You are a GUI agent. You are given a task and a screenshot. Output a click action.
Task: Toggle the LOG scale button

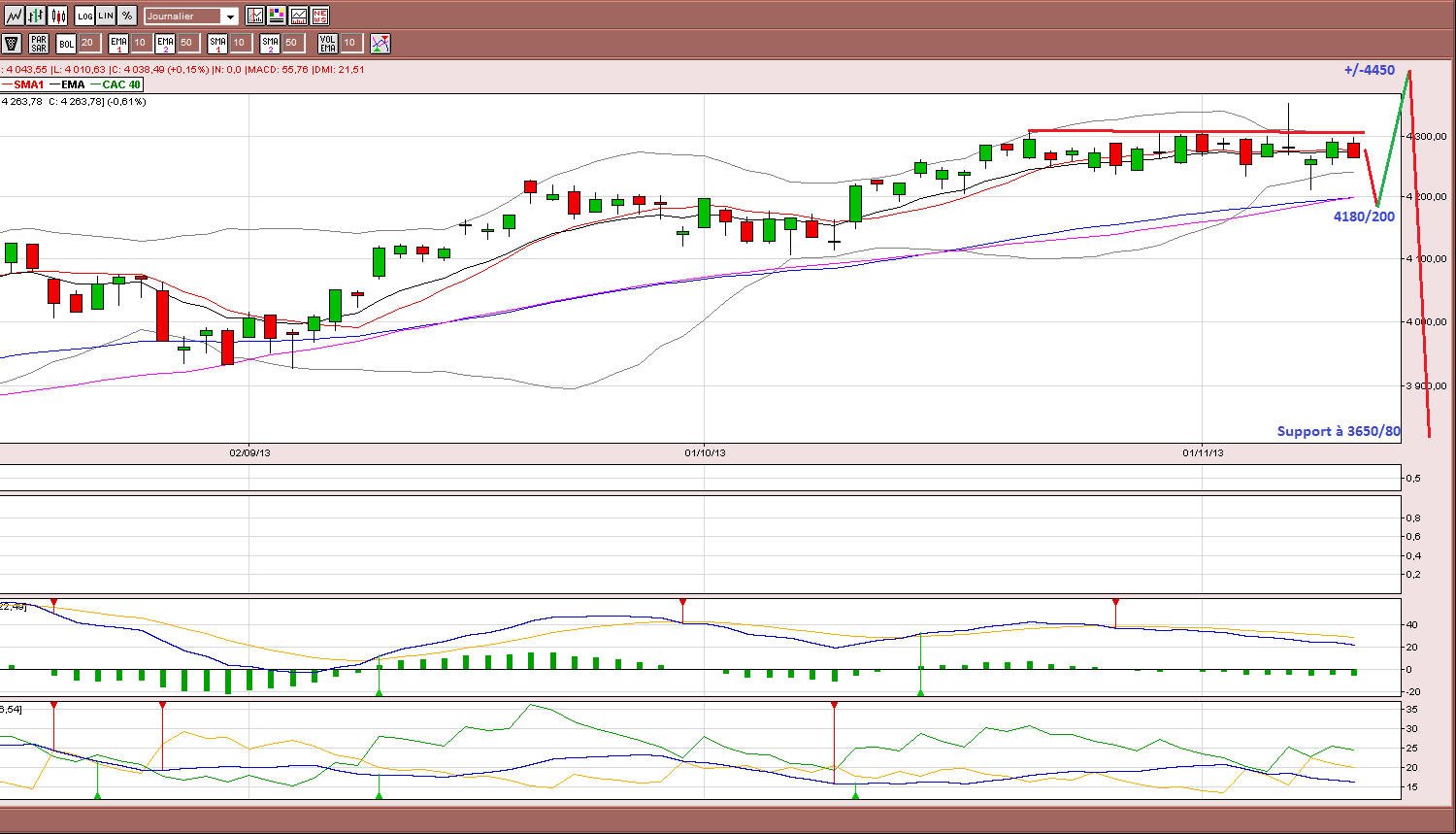(84, 16)
